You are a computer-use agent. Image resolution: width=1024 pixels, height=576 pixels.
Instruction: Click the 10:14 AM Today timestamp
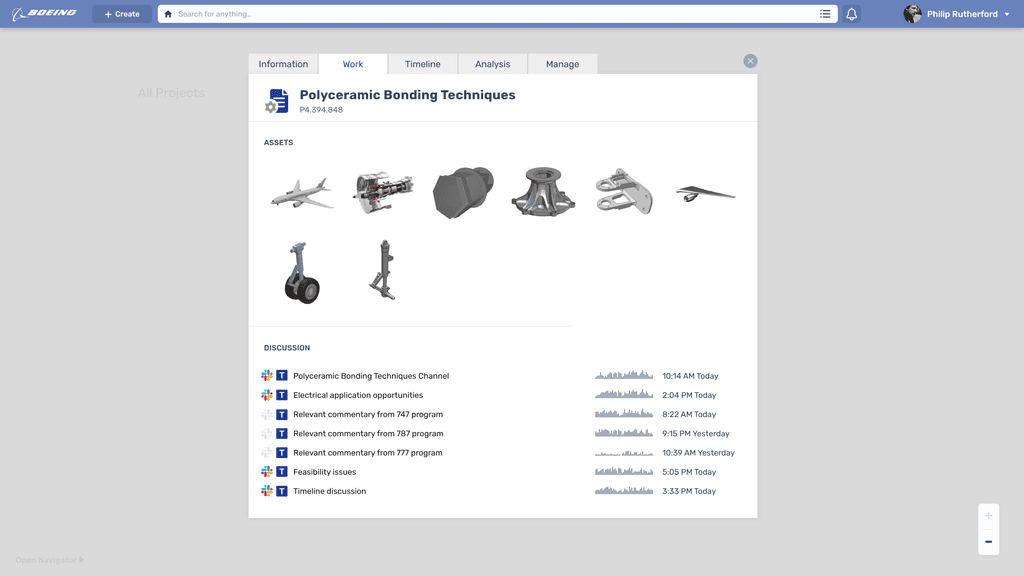[x=690, y=376]
